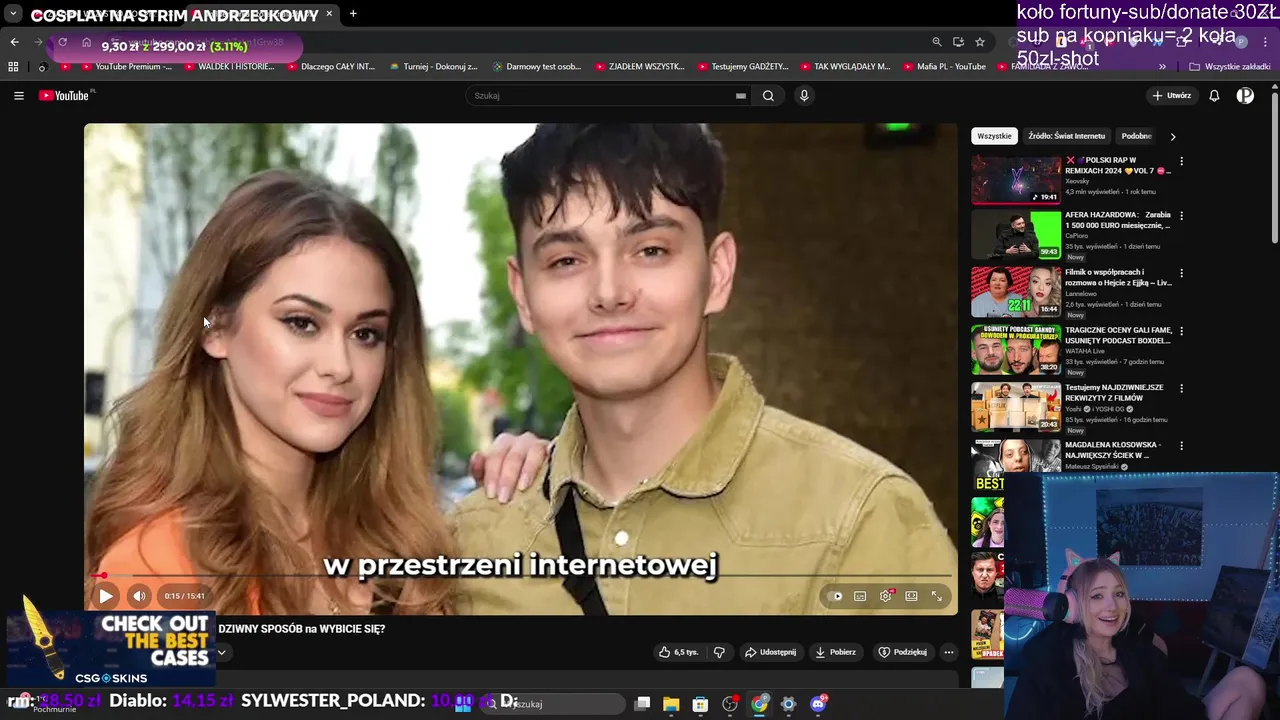This screenshot has width=1280, height=720.
Task: Switch the player to theater mode
Action: tap(911, 596)
